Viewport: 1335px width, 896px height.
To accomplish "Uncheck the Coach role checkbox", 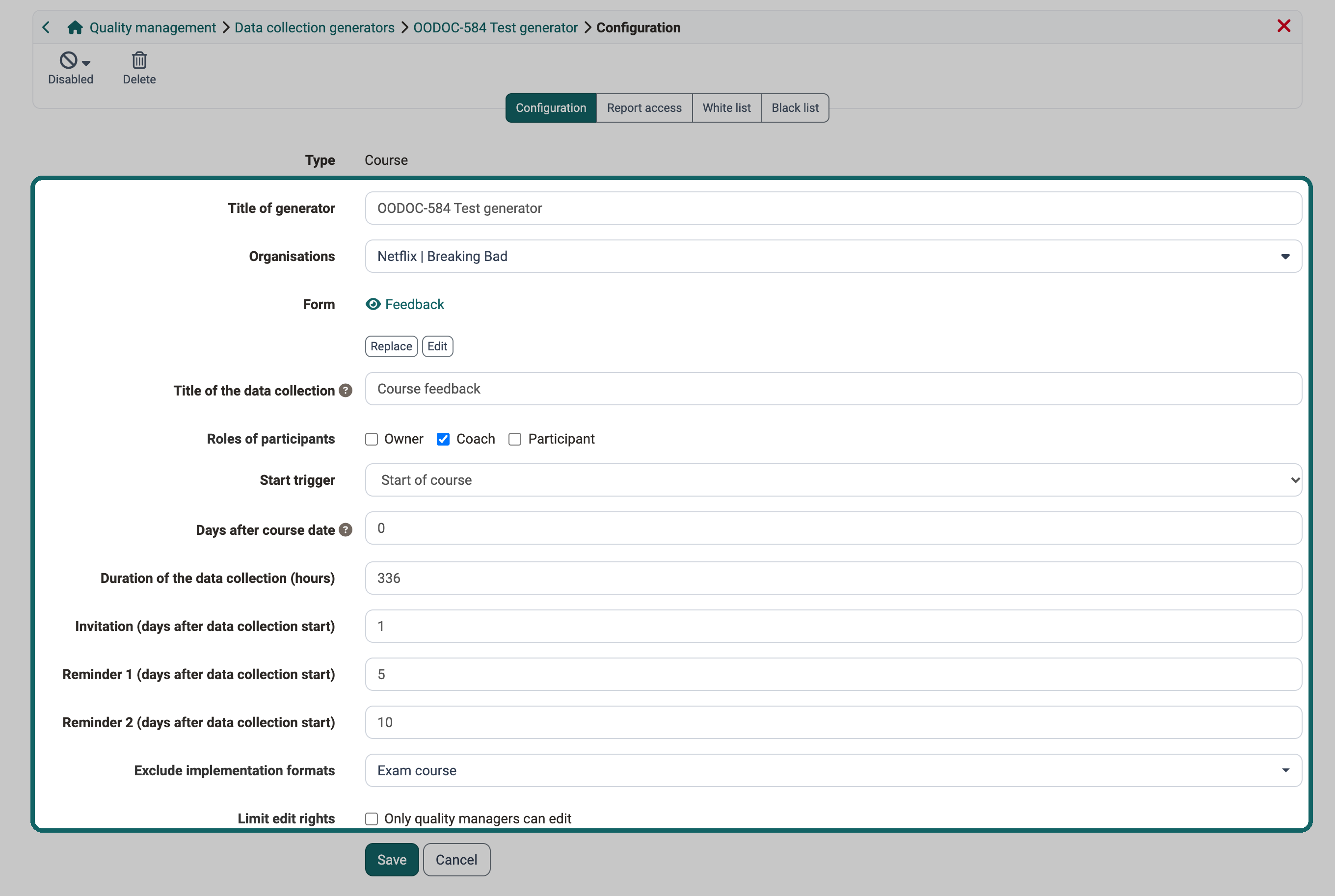I will (x=443, y=439).
